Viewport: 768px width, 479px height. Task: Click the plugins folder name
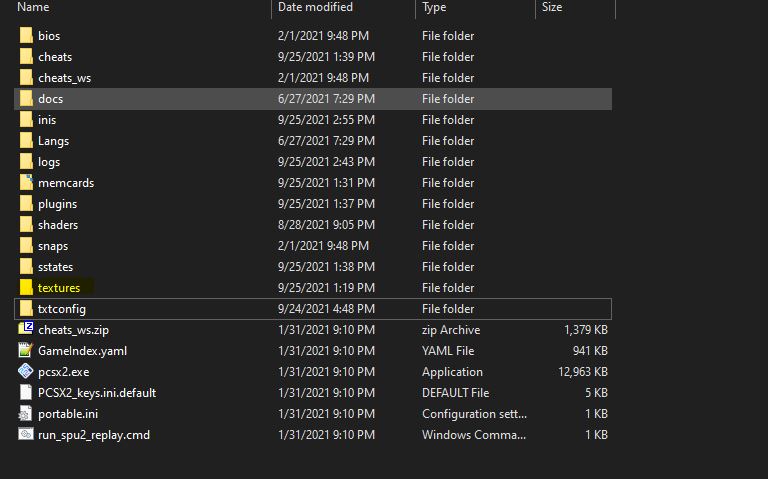(x=57, y=204)
